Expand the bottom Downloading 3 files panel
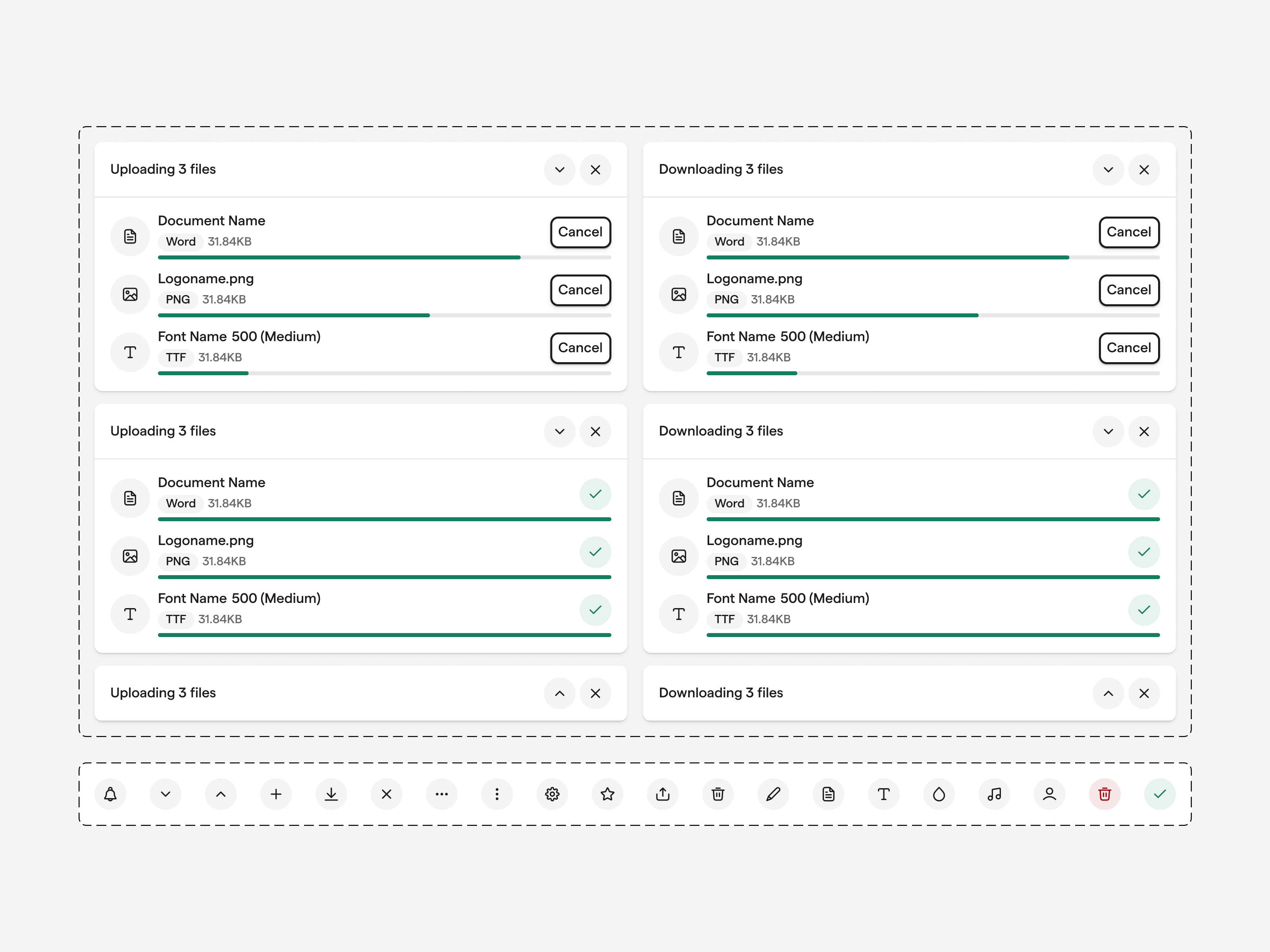The width and height of the screenshot is (1270, 952). [1108, 693]
